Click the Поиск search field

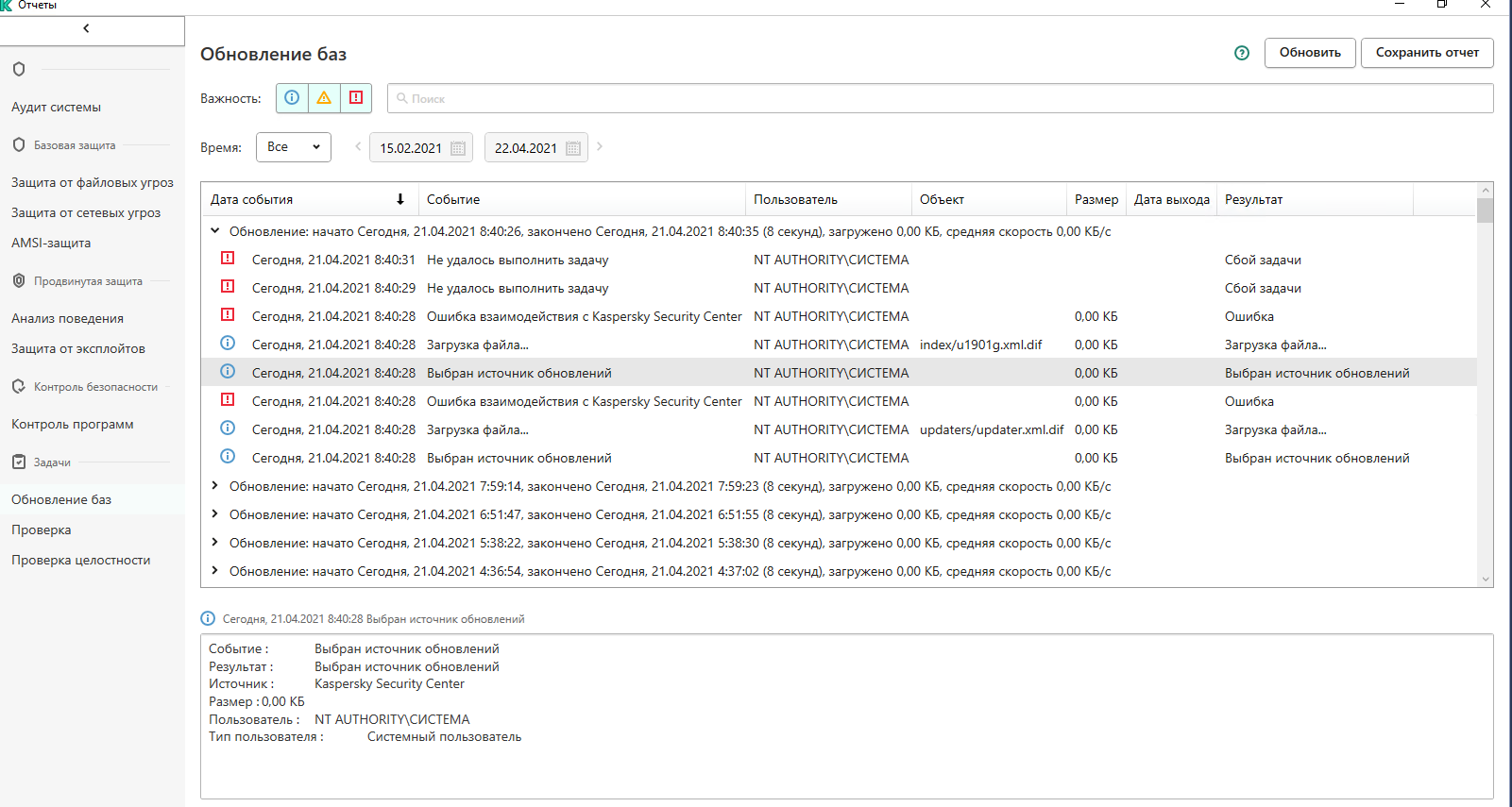coord(940,98)
